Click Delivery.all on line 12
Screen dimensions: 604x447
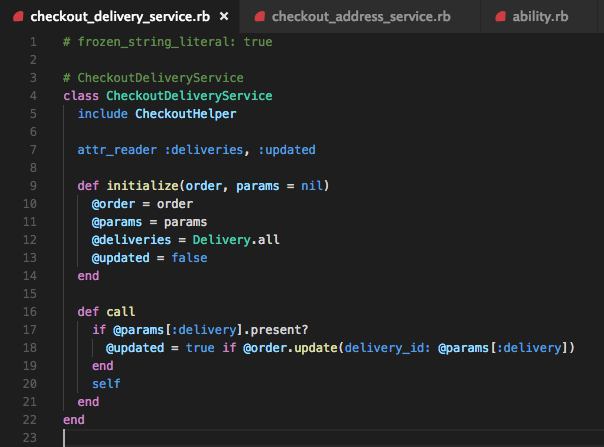pos(236,240)
